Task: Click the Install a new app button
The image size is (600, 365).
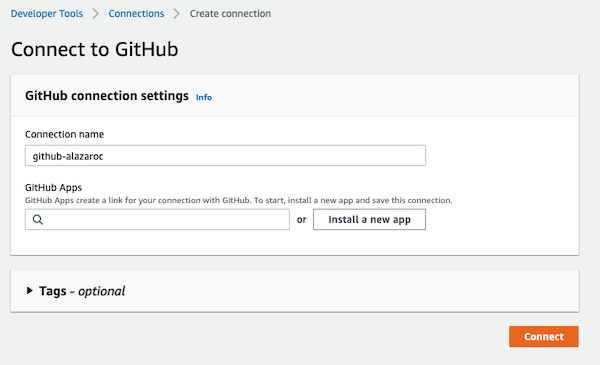Action: click(x=369, y=220)
